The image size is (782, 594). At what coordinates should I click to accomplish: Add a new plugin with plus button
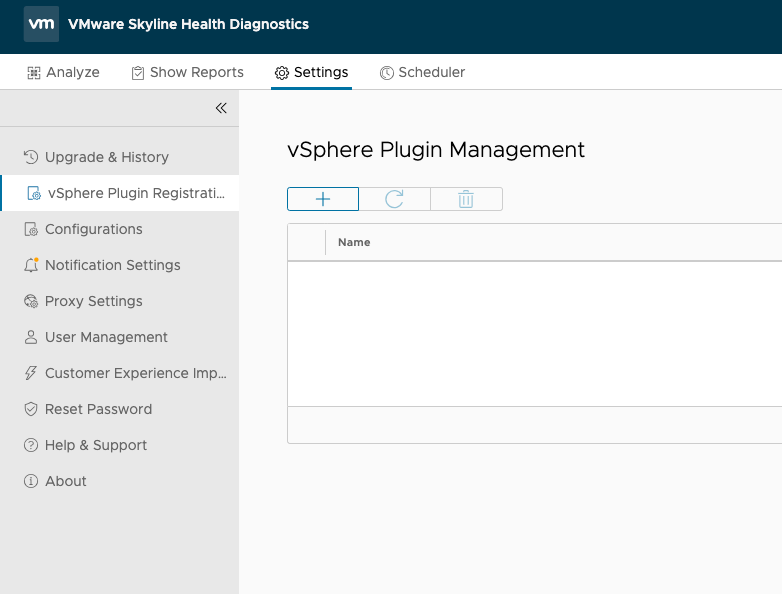coord(323,199)
